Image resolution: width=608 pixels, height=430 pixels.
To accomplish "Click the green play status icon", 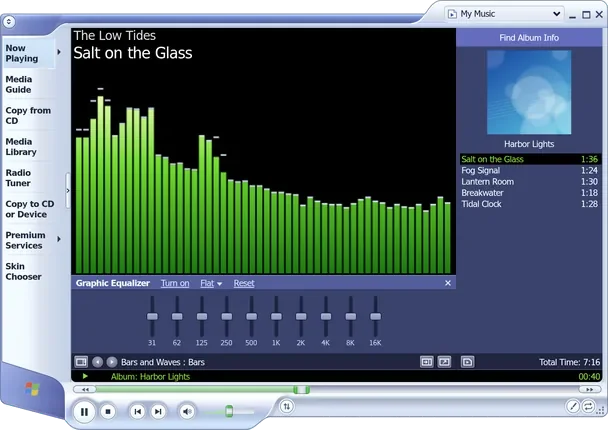I will [x=85, y=376].
